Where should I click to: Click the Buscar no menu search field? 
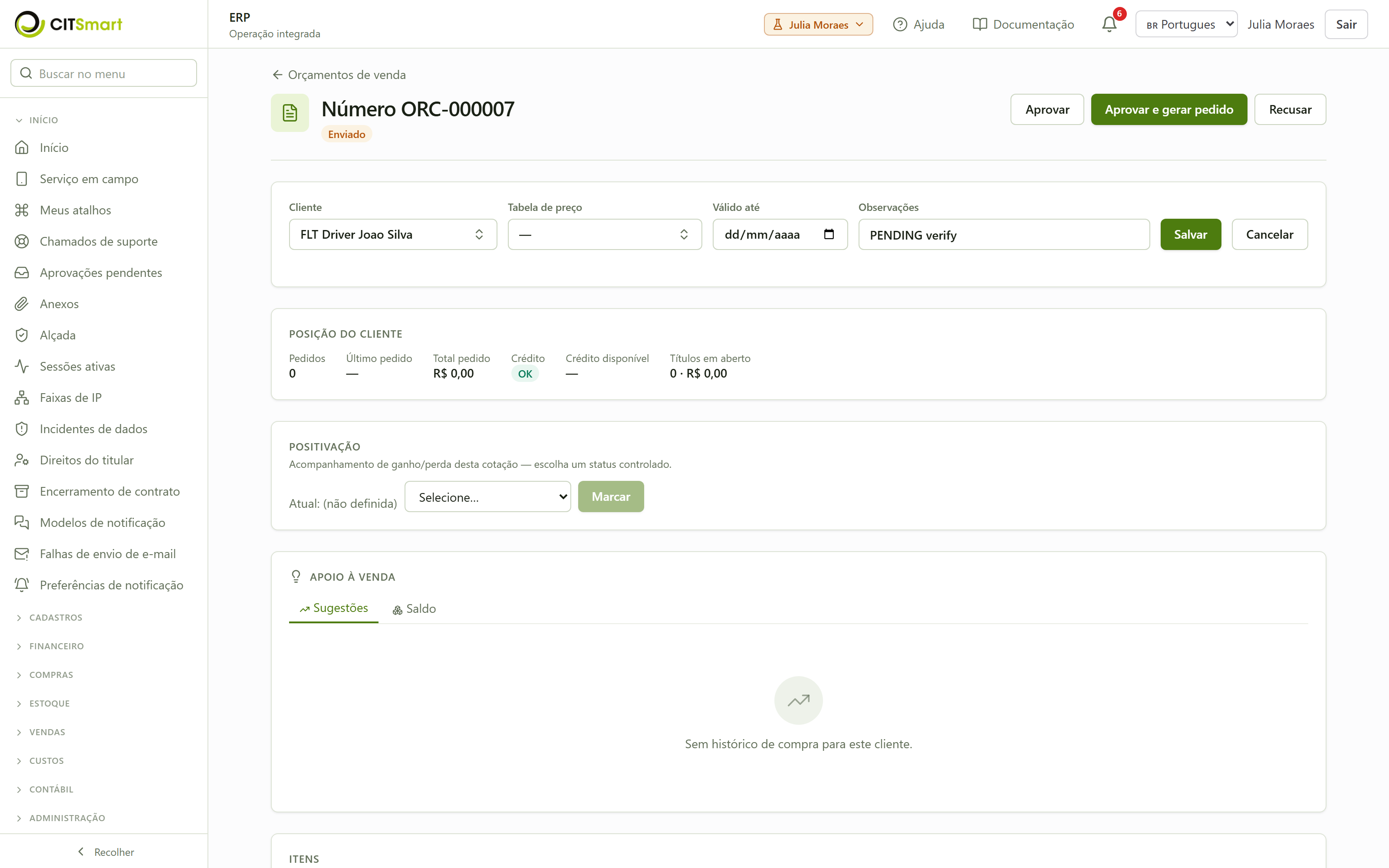[104, 73]
